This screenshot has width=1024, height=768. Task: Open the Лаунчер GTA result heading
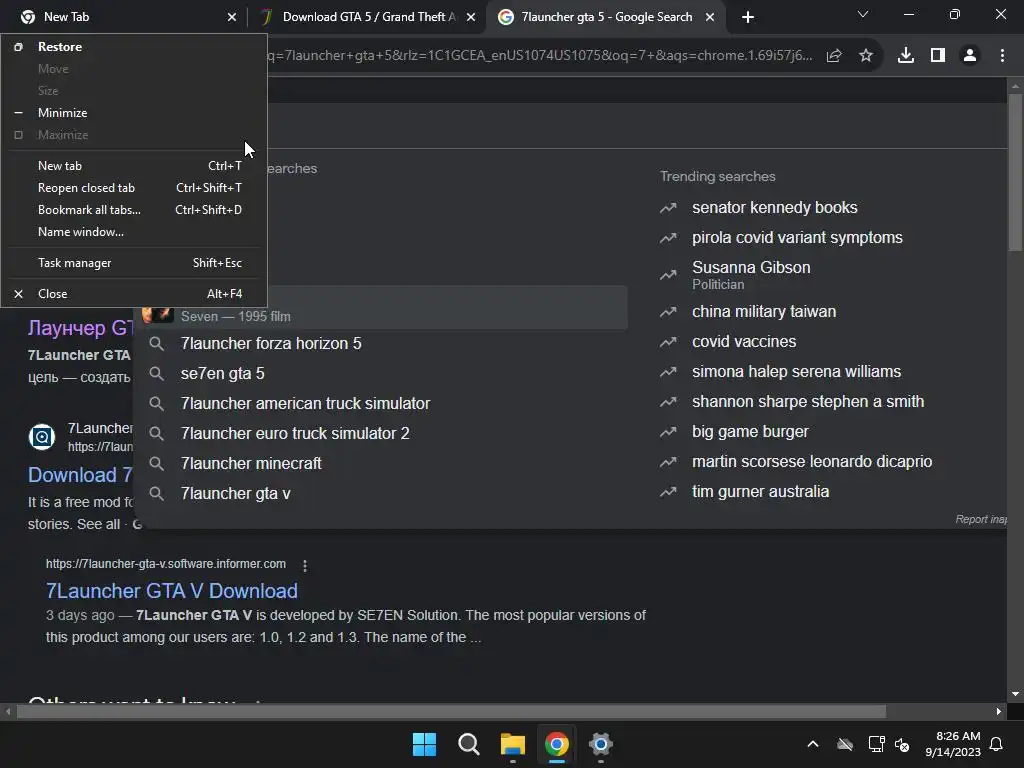[x=80, y=328]
